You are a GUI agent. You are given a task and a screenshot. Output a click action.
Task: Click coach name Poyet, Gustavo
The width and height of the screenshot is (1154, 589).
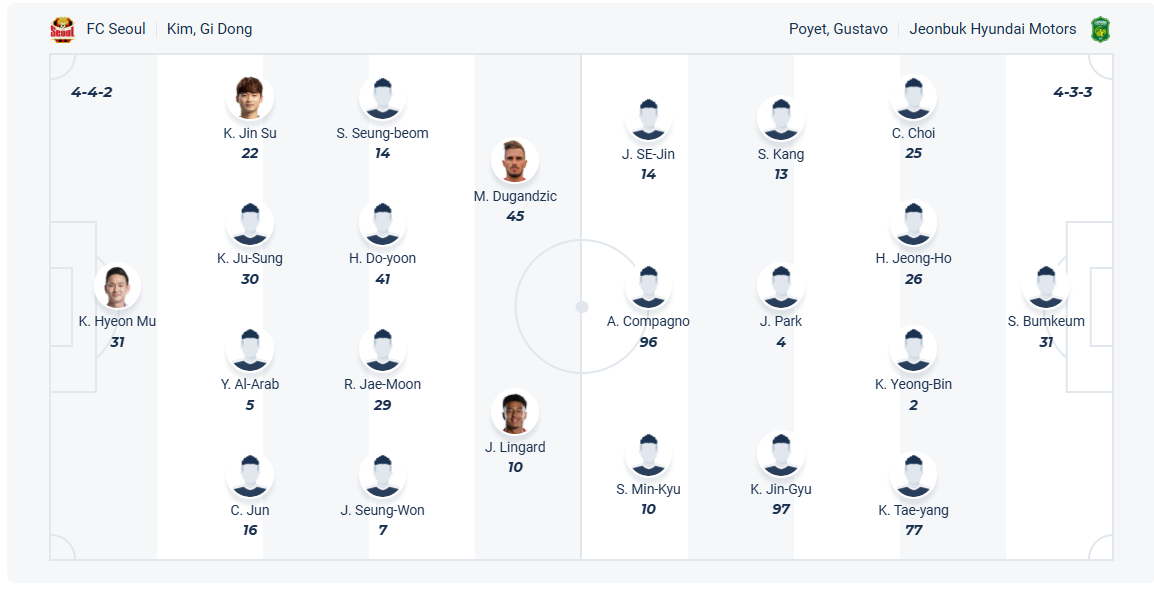pyautogui.click(x=838, y=29)
